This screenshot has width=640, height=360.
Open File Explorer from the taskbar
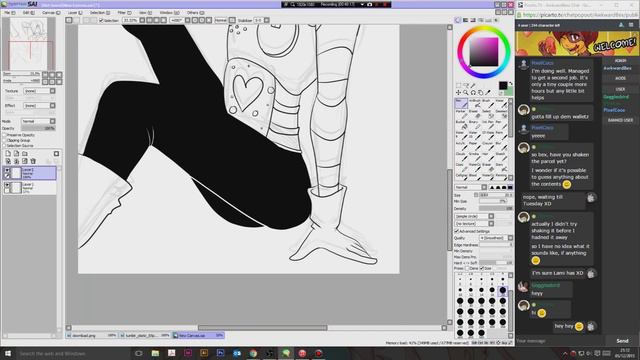pos(155,353)
